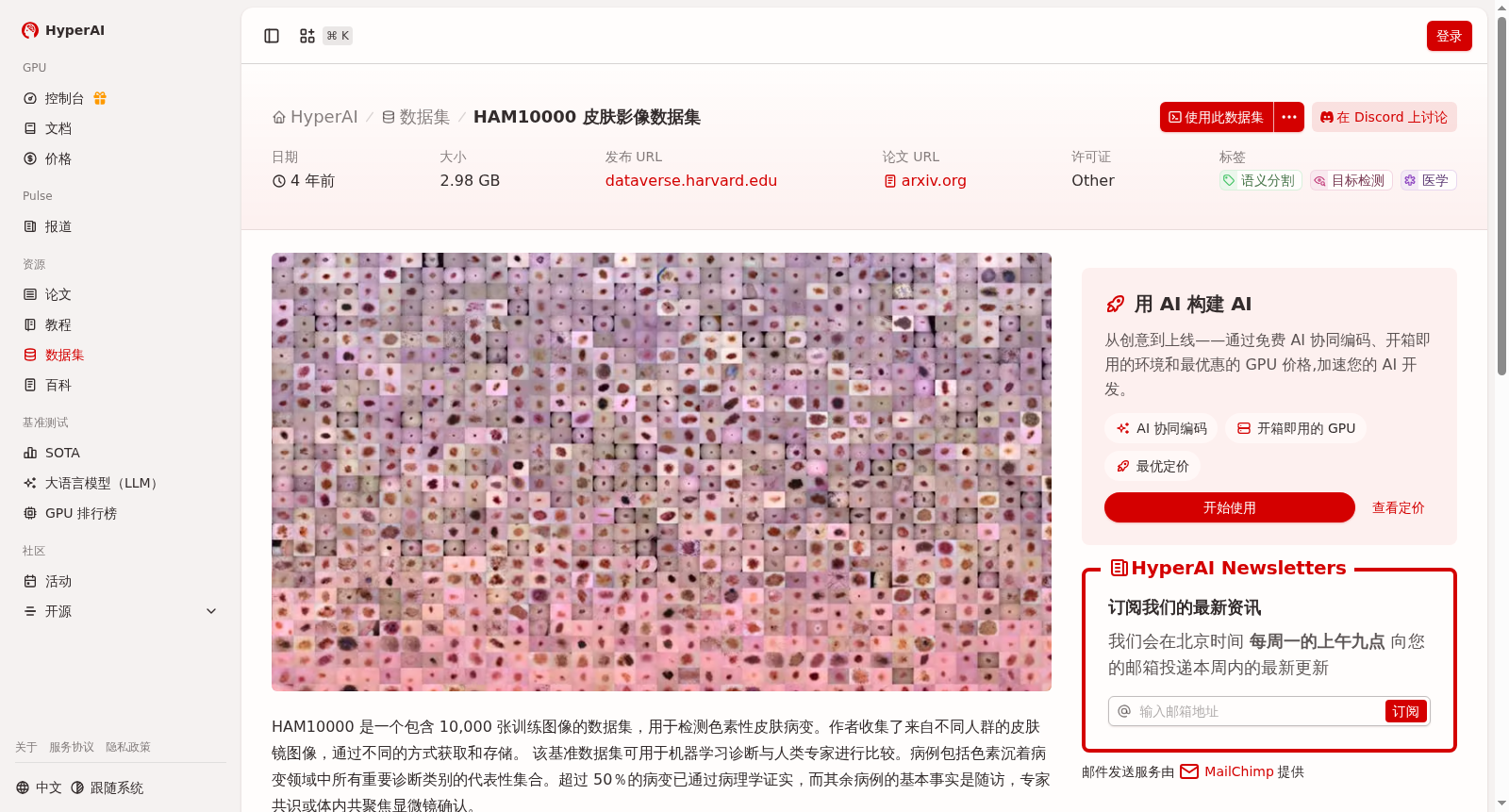Open 大语言模型（LLM）in sidebar

coord(104,483)
